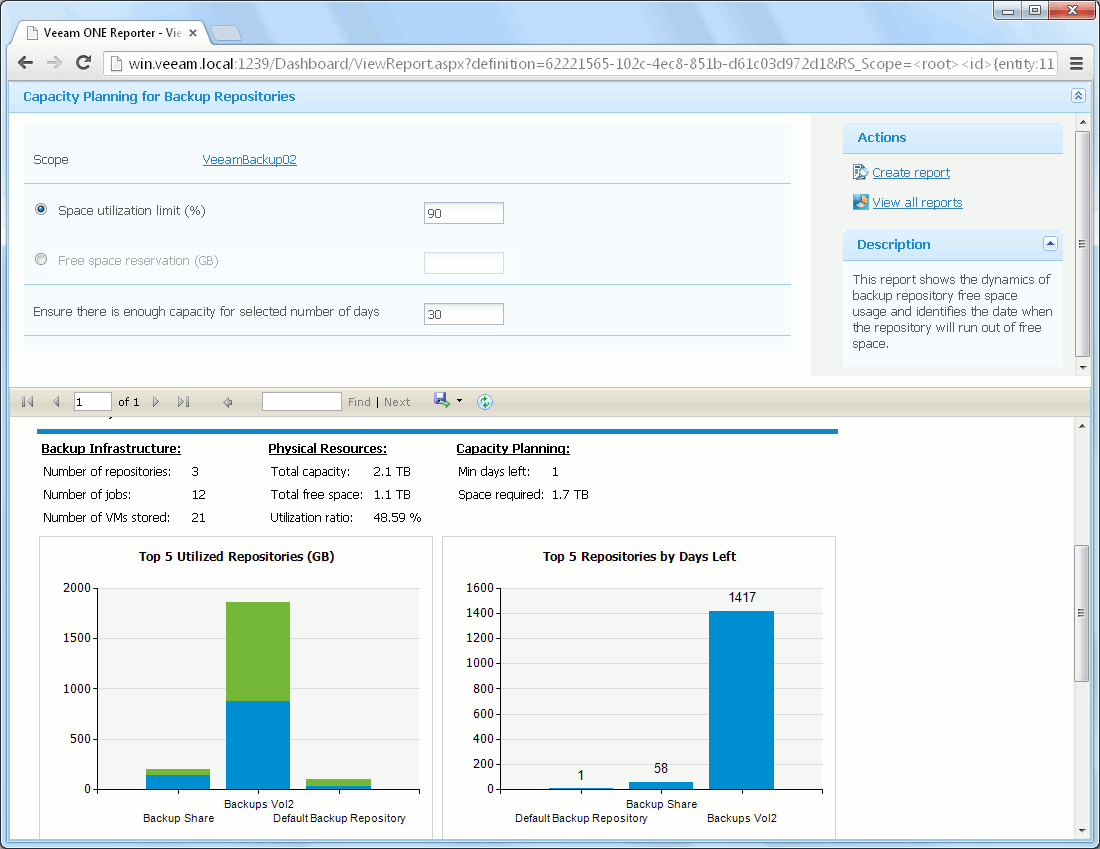This screenshot has height=849, width=1100.
Task: Click the Utilization ratio value 48.59 %
Action: point(397,518)
